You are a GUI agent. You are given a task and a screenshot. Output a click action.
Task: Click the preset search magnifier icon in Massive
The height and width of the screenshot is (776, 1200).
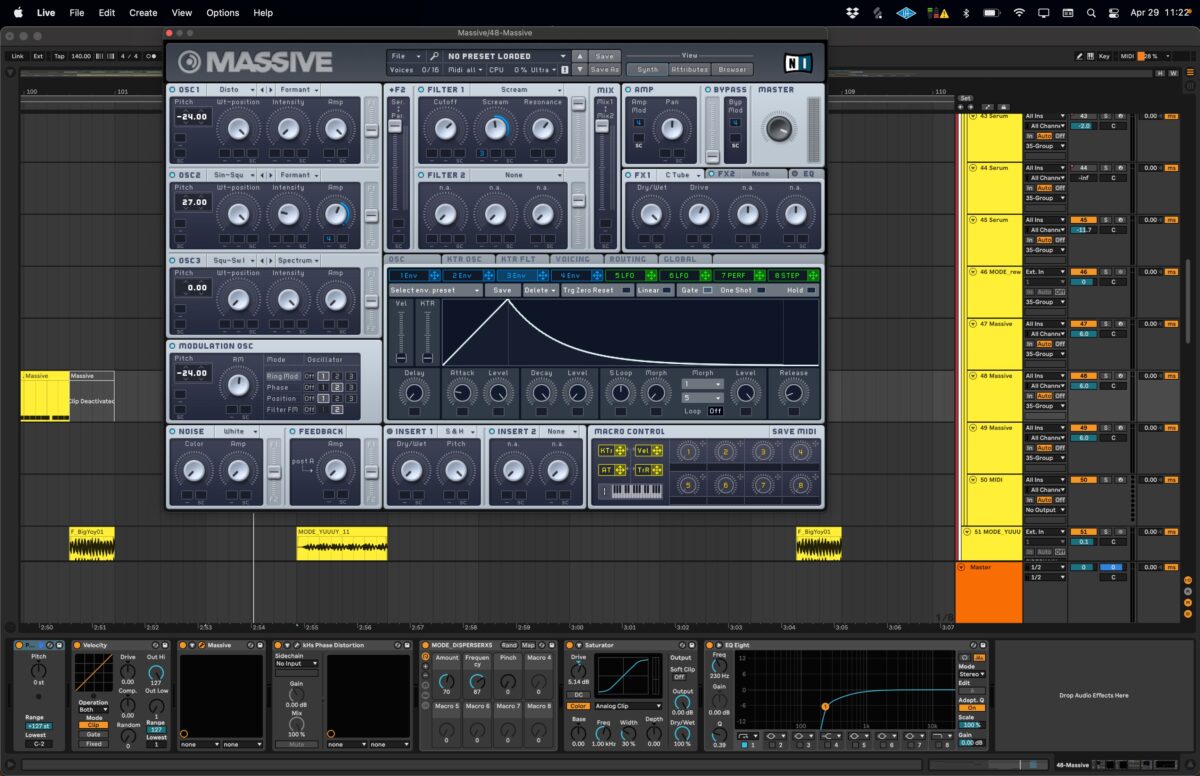click(x=434, y=56)
